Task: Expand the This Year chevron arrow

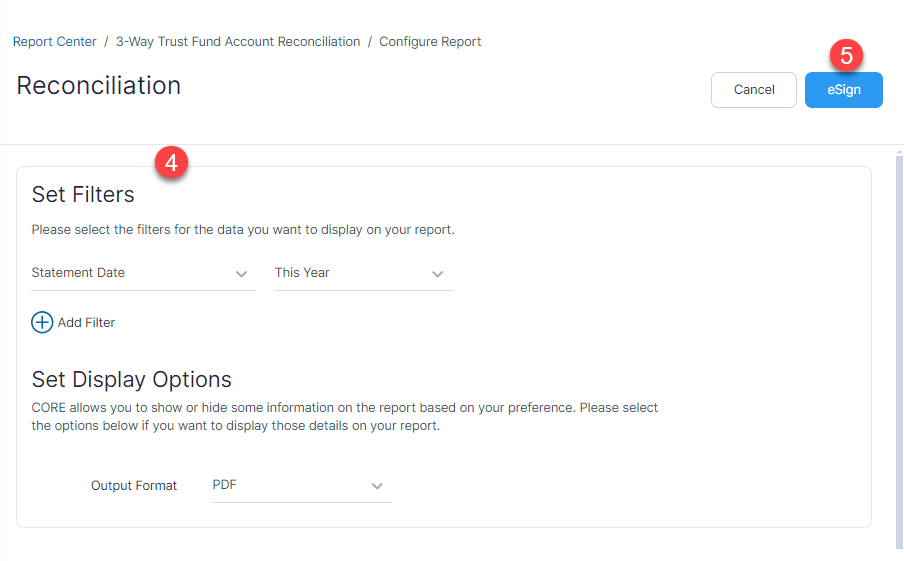Action: pyautogui.click(x=438, y=274)
